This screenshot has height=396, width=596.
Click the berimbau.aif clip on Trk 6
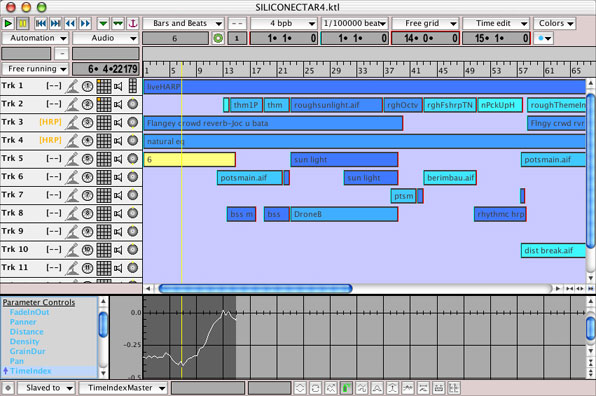coord(450,177)
